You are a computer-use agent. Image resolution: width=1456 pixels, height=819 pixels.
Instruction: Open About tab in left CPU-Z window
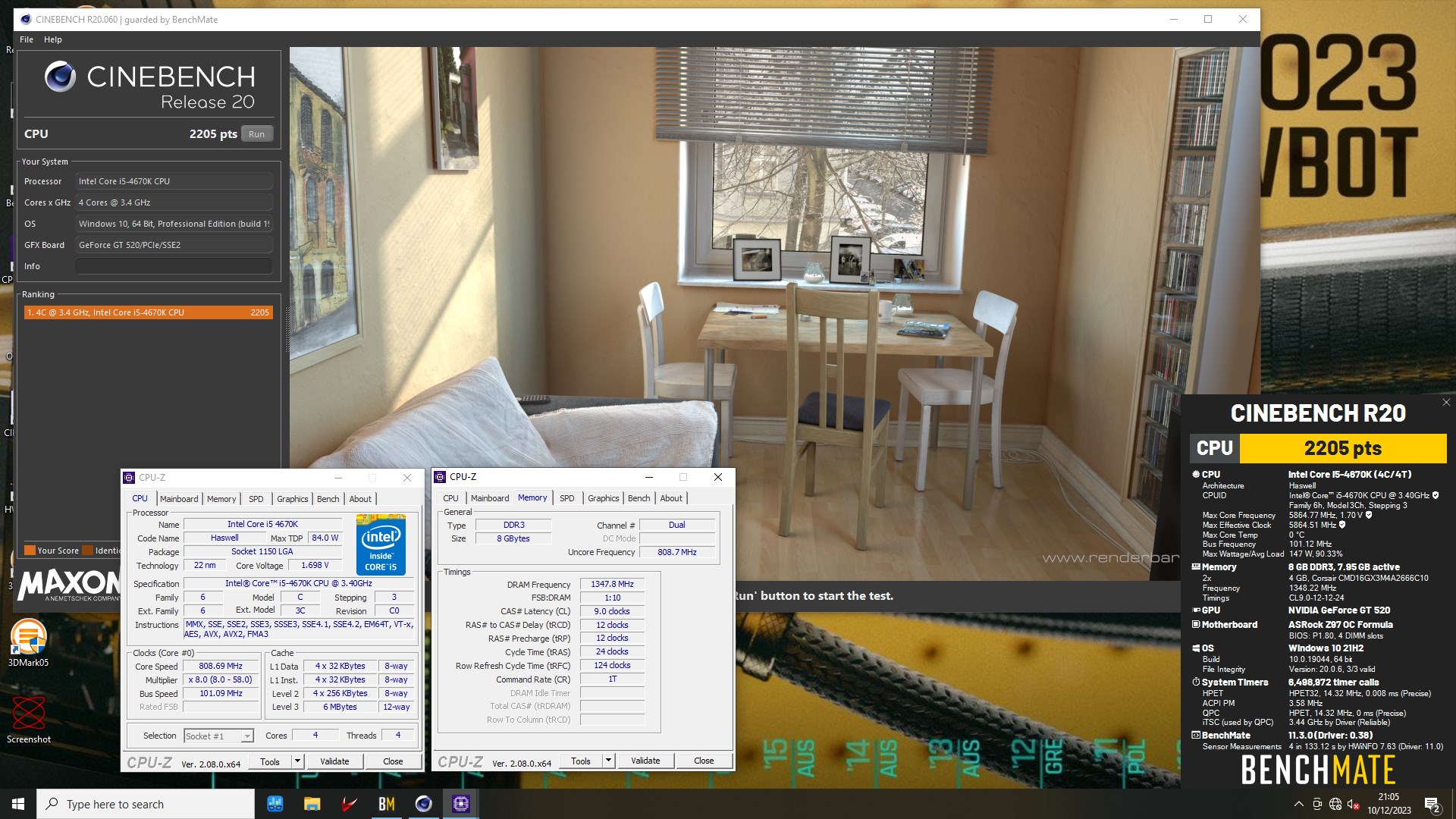pos(360,499)
